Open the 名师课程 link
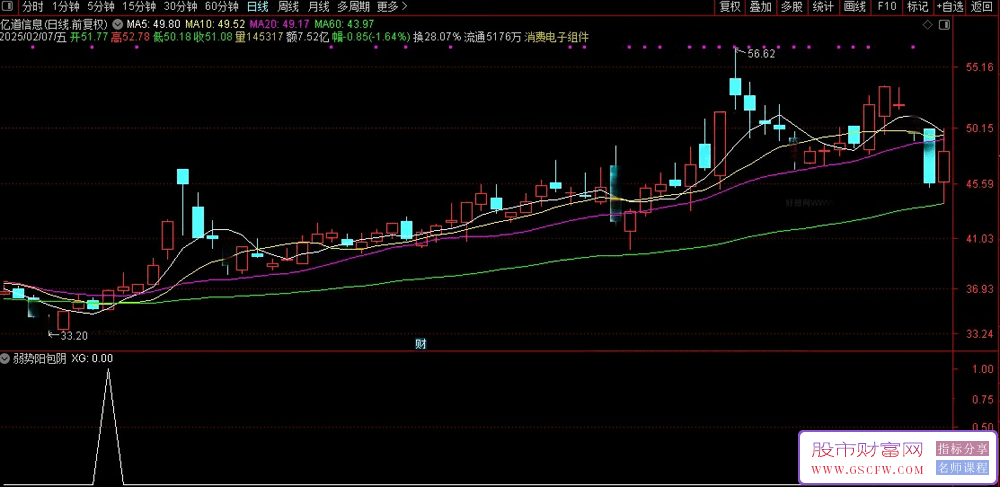The image size is (1000, 487). (962, 467)
